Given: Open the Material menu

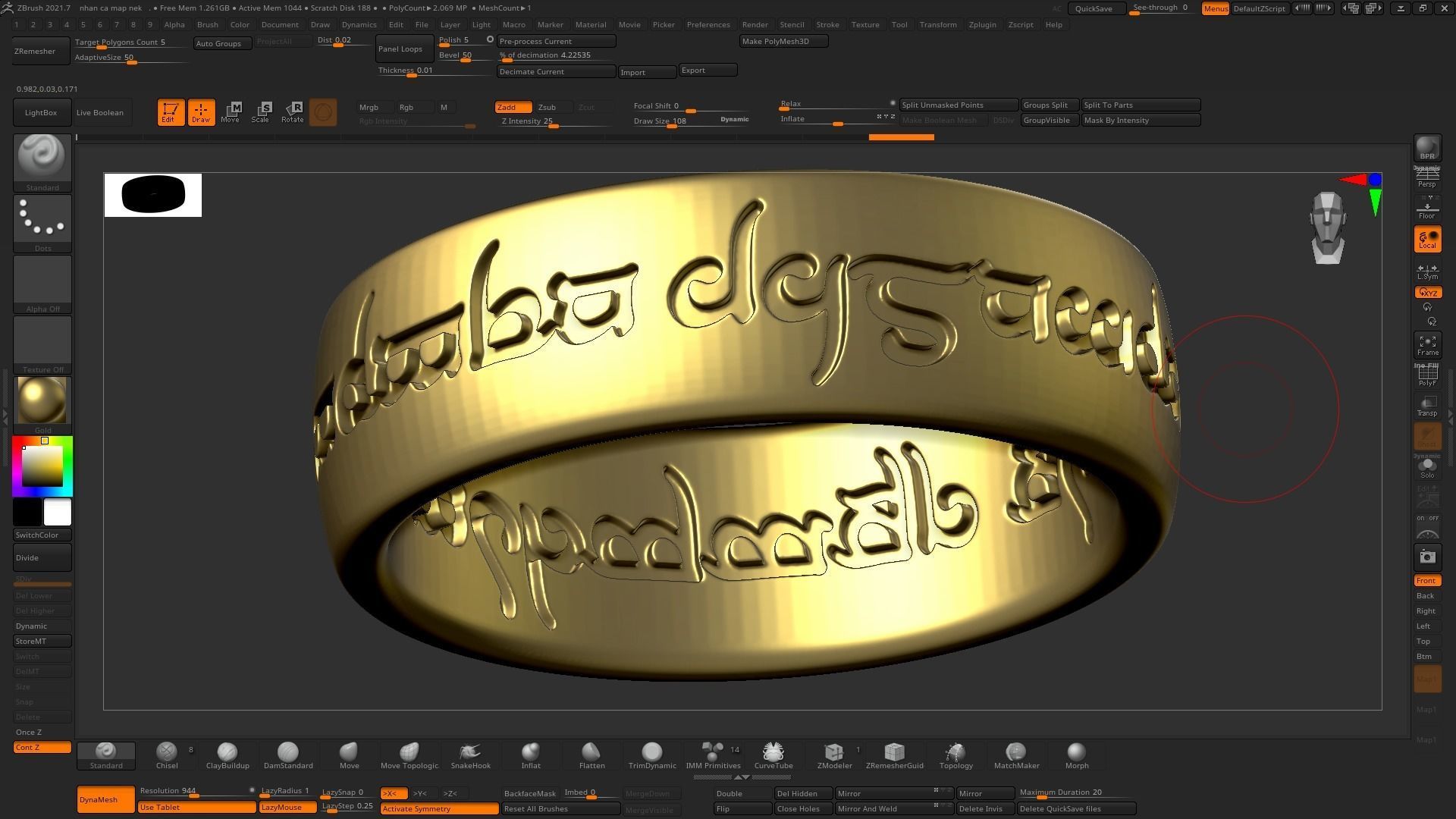Looking at the screenshot, I should point(591,24).
